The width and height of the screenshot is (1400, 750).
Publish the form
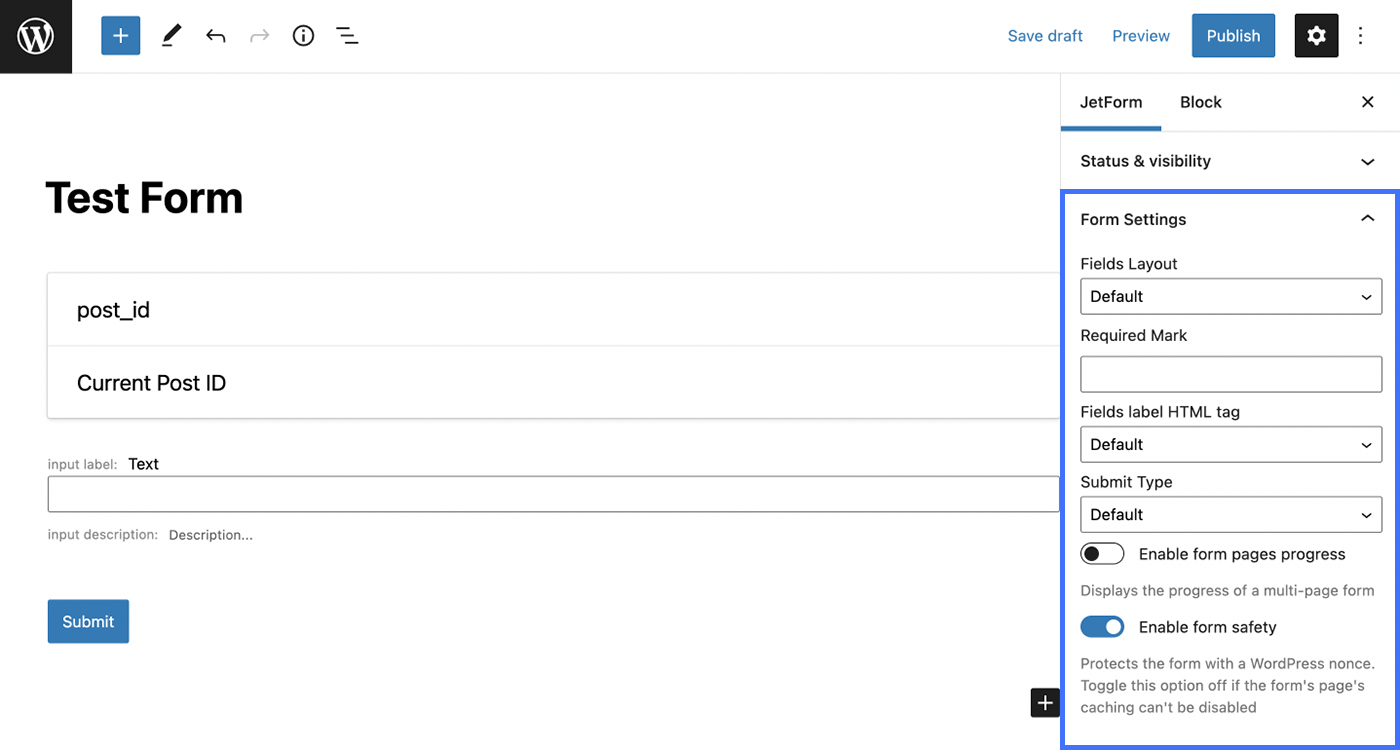(1233, 35)
